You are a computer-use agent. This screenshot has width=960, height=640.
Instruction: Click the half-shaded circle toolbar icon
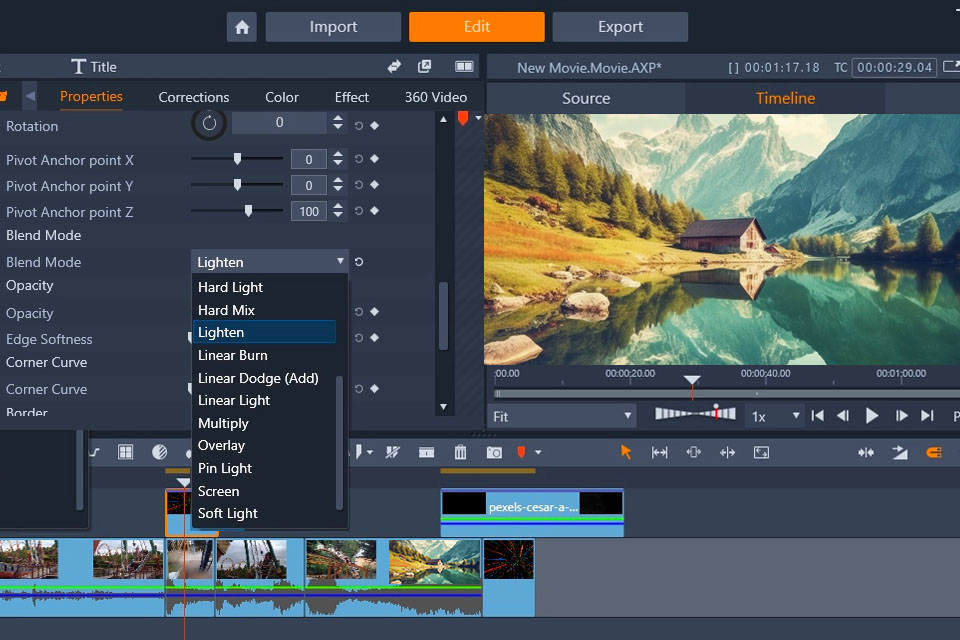(x=159, y=452)
